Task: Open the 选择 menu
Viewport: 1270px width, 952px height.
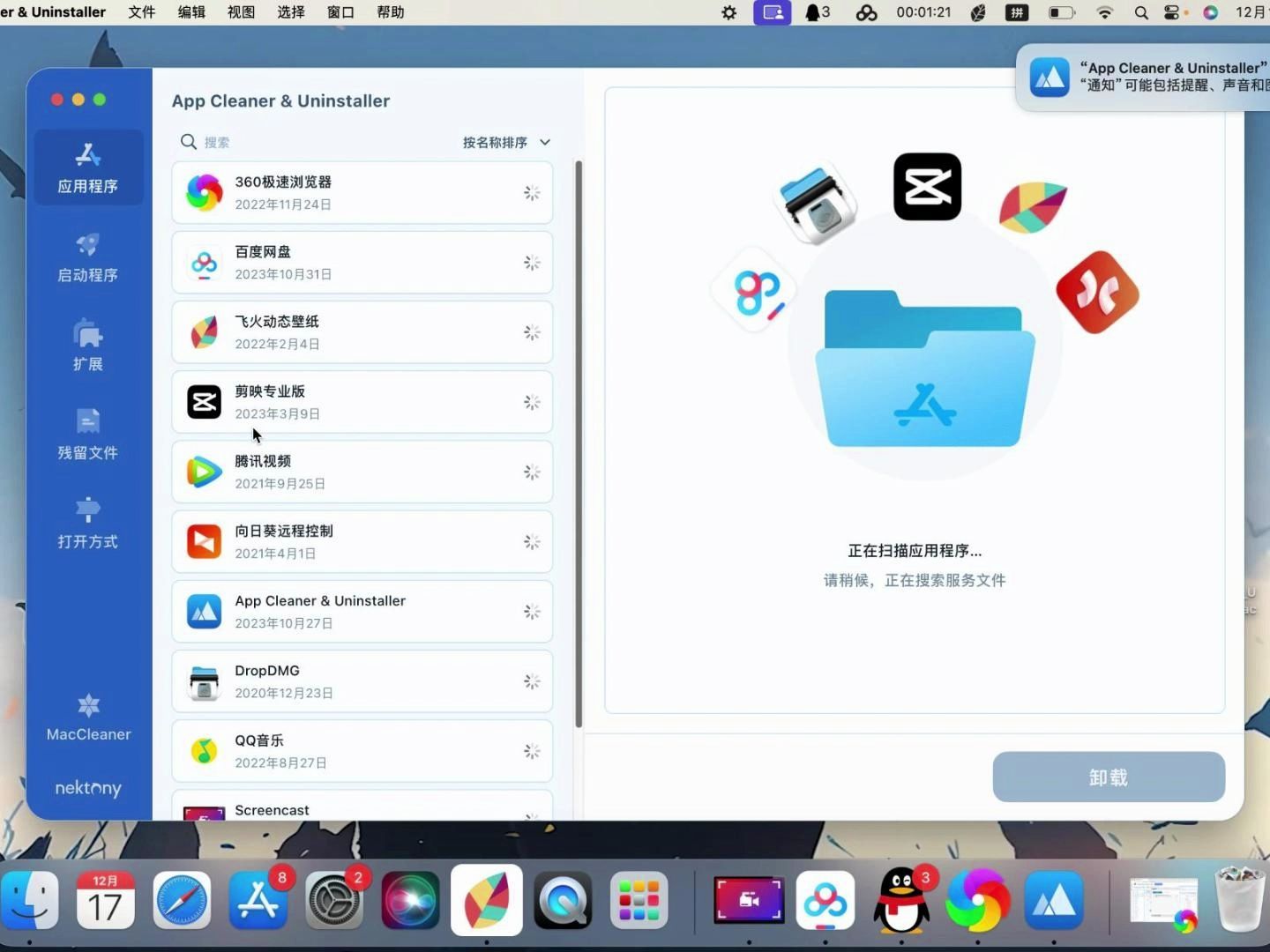Action: (291, 12)
